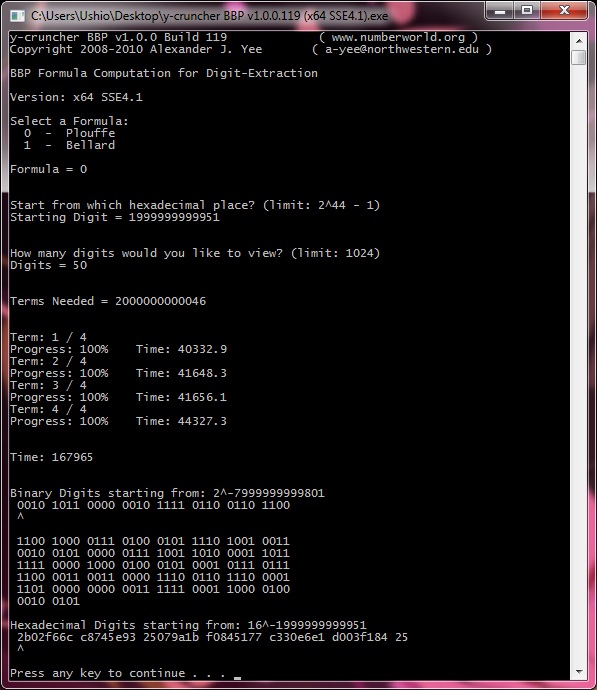The height and width of the screenshot is (690, 597).
Task: Click the a-yee@northwestern.edu email text
Action: [402, 49]
